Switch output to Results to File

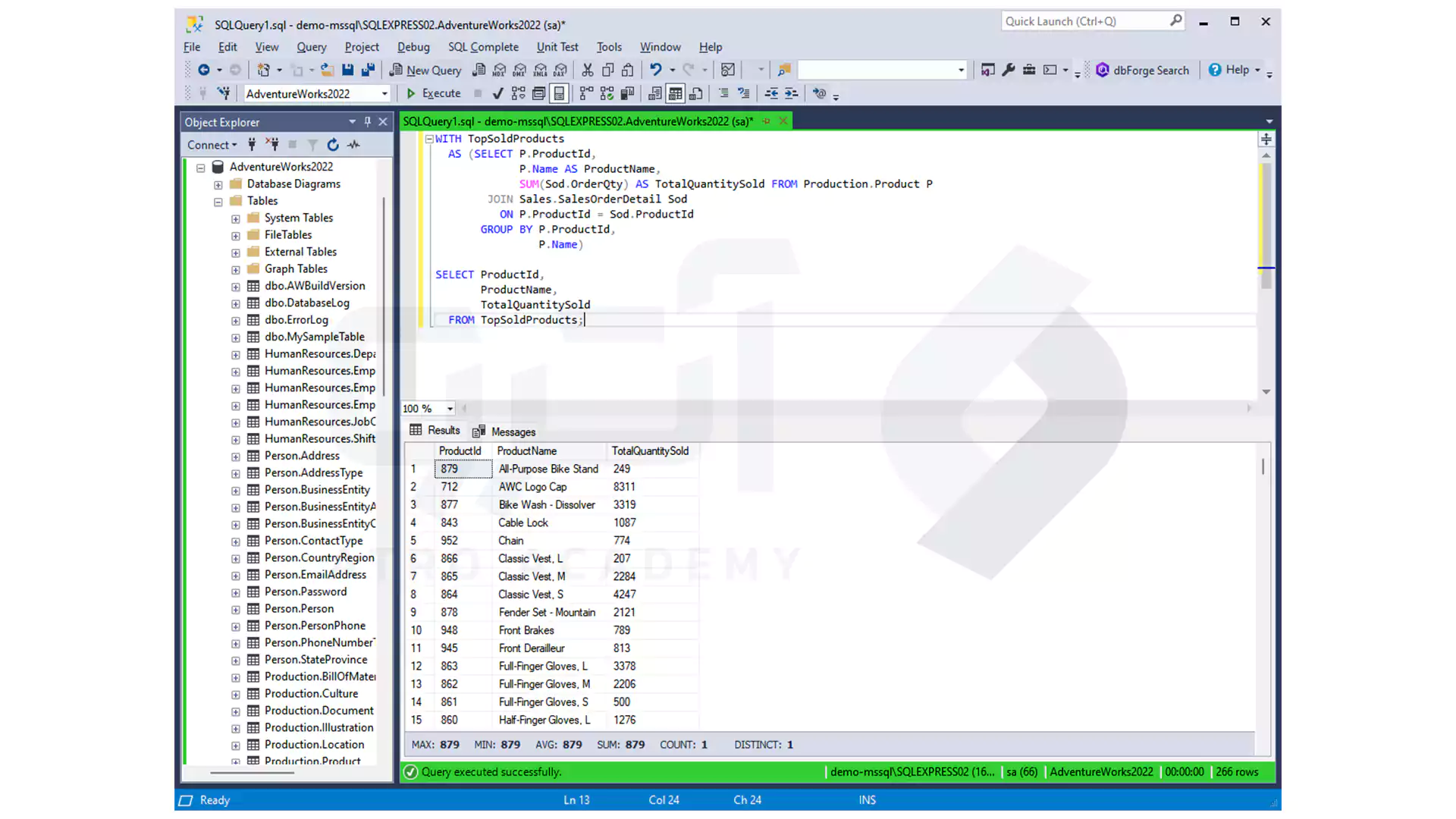point(695,93)
